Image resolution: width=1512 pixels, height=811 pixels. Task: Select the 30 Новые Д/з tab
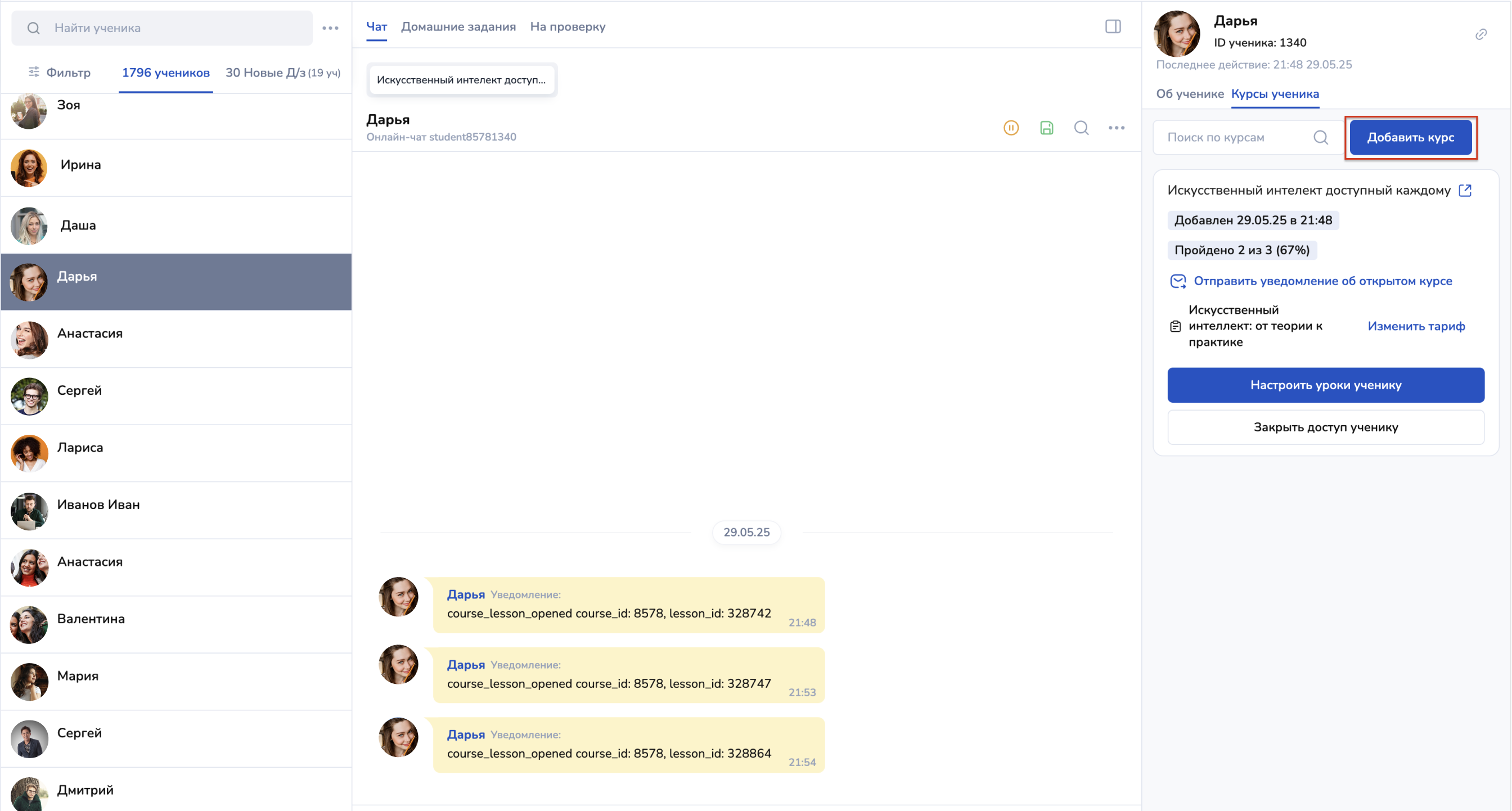pyautogui.click(x=282, y=73)
